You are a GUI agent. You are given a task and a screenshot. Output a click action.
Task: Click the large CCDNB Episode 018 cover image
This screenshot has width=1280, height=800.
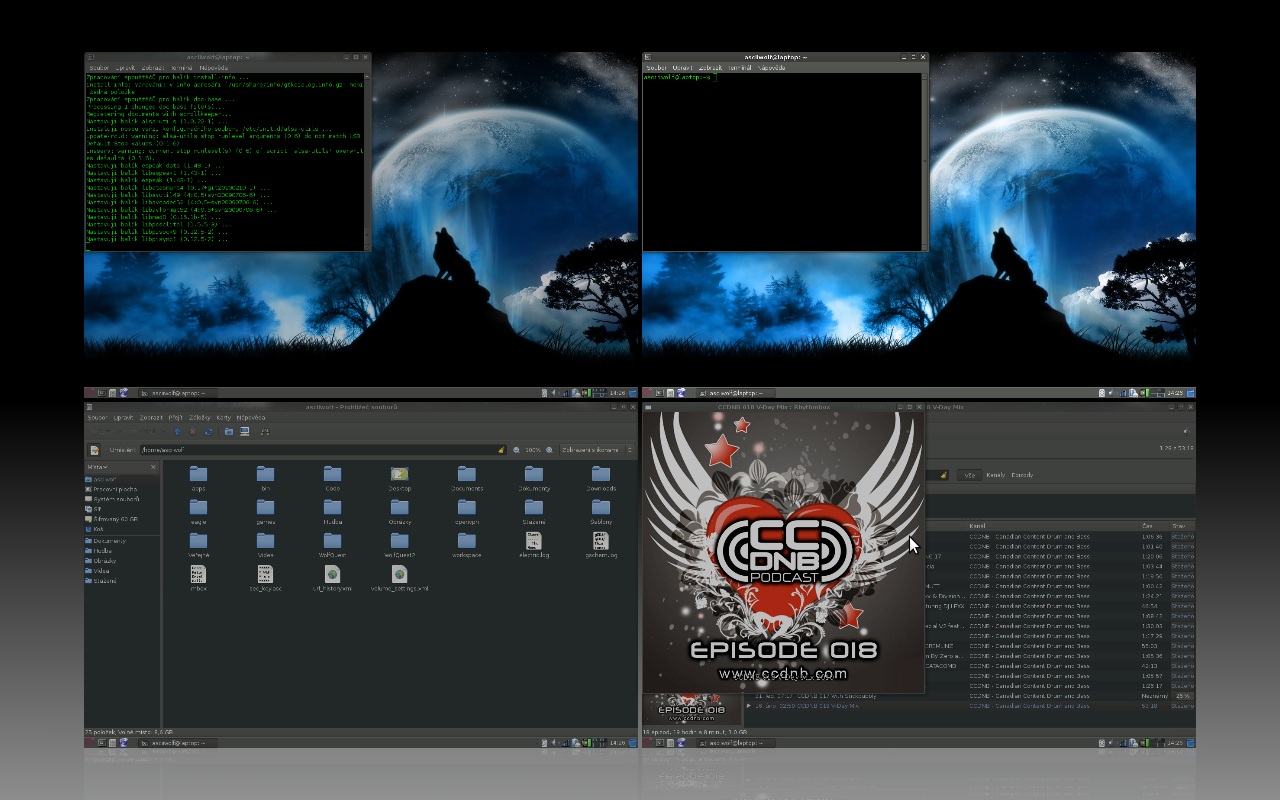pyautogui.click(x=782, y=552)
